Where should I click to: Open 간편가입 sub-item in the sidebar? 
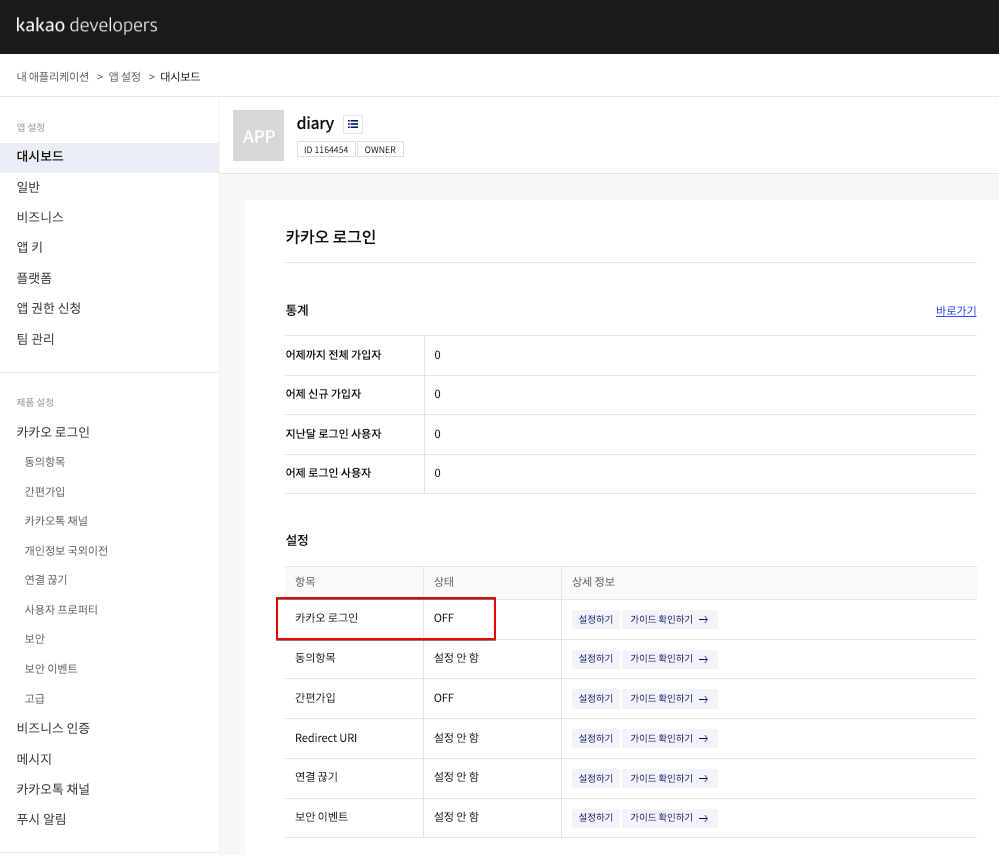click(x=45, y=491)
